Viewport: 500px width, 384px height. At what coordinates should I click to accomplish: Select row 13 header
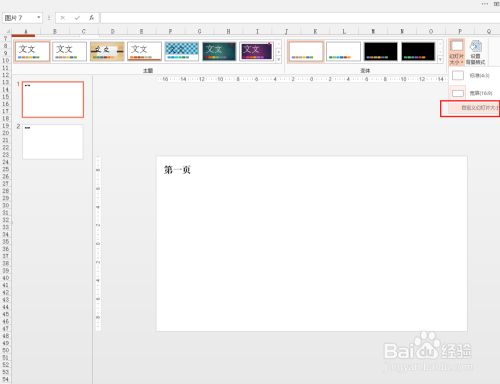(5, 82)
